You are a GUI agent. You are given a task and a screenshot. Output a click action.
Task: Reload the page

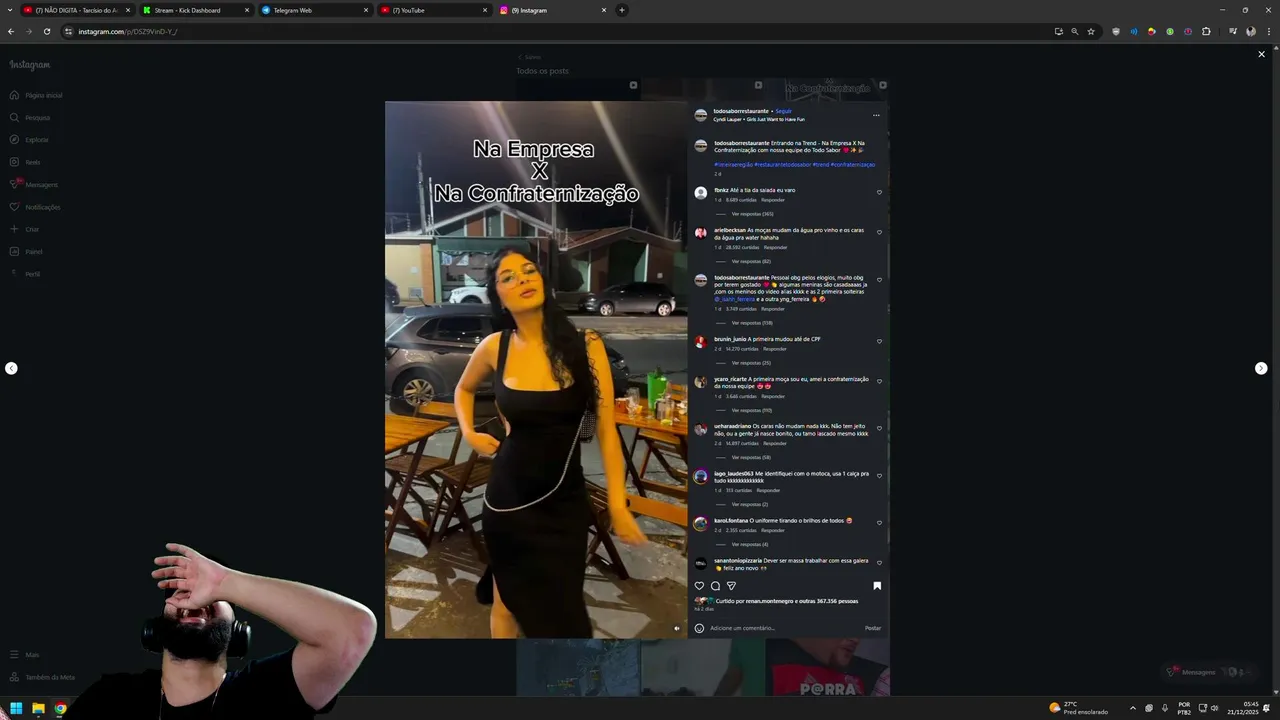click(x=46, y=31)
